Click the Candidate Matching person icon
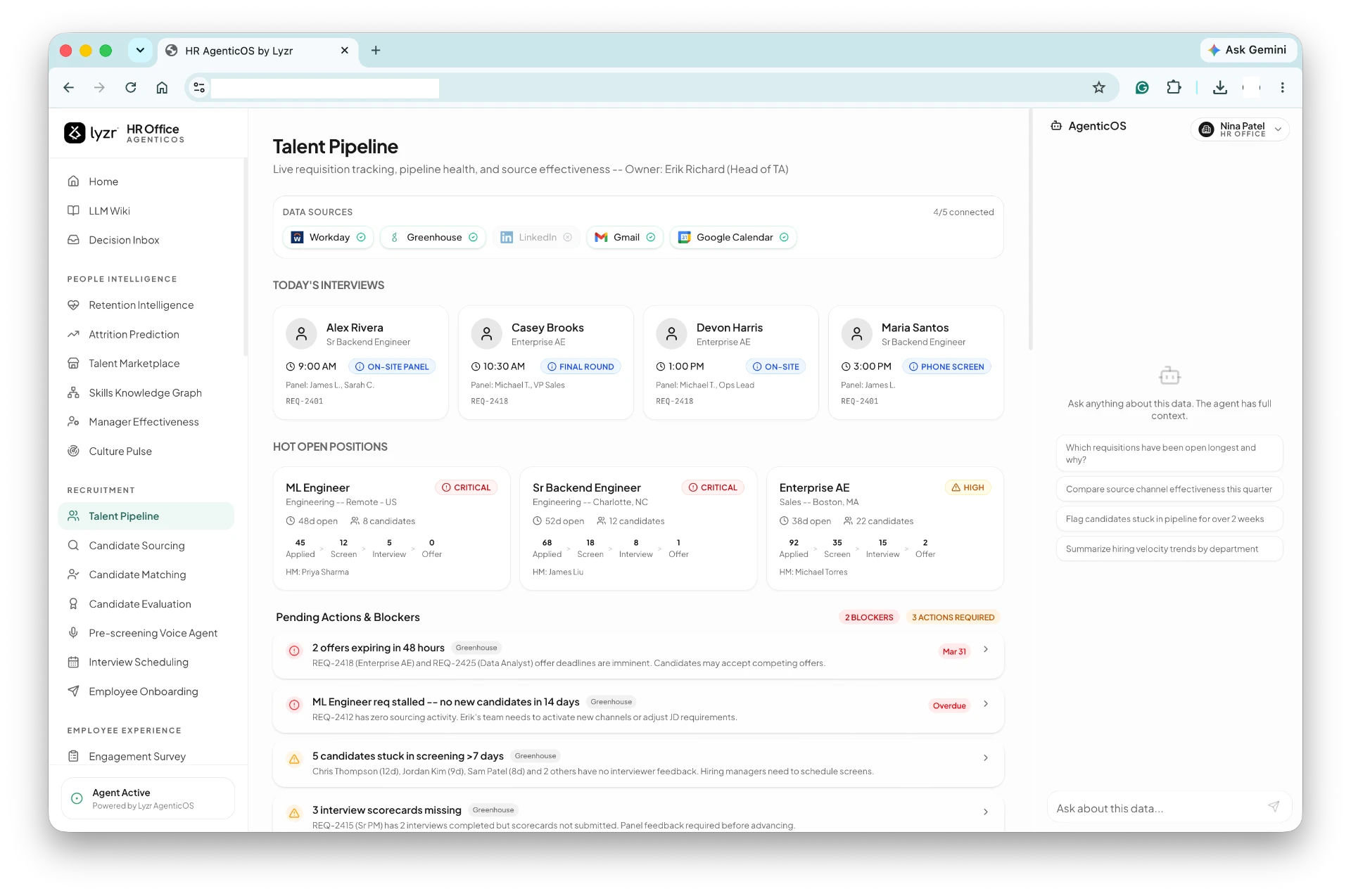The width and height of the screenshot is (1351, 896). tap(73, 575)
